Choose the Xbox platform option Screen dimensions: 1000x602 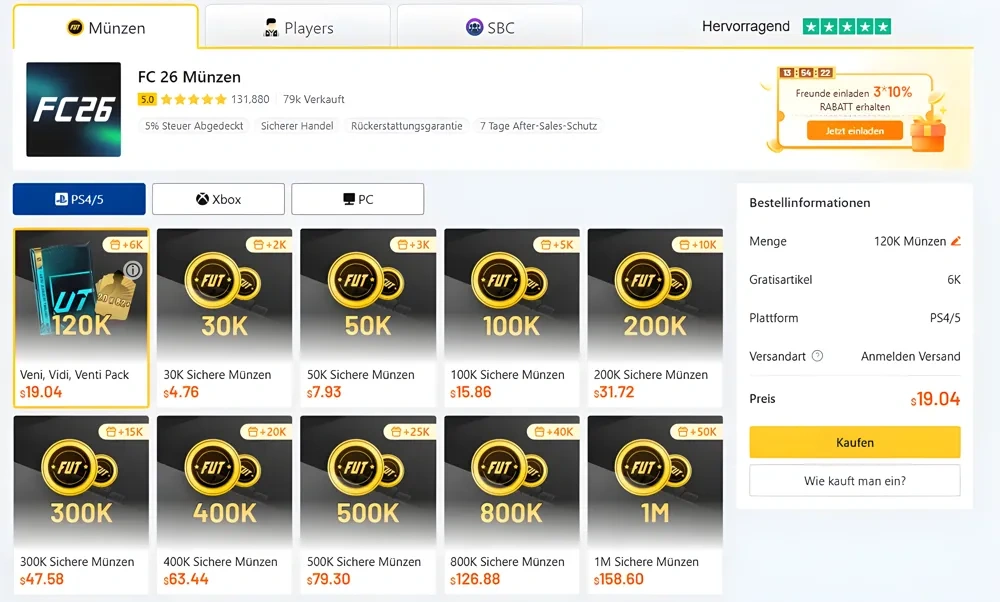(x=218, y=199)
